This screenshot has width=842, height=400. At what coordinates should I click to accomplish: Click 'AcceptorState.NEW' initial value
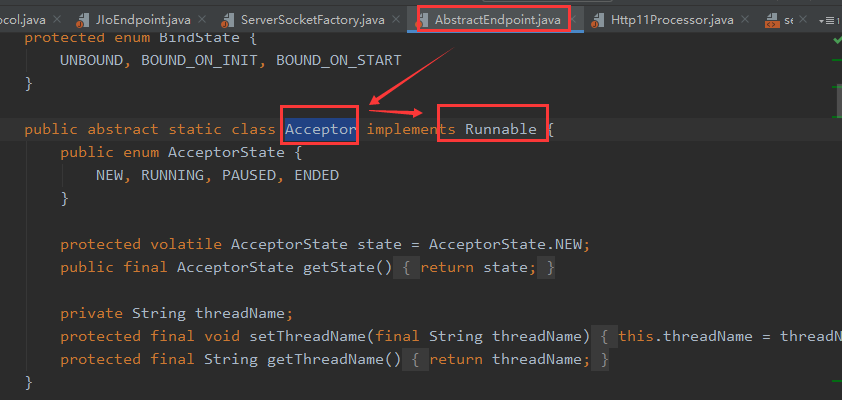pos(505,245)
